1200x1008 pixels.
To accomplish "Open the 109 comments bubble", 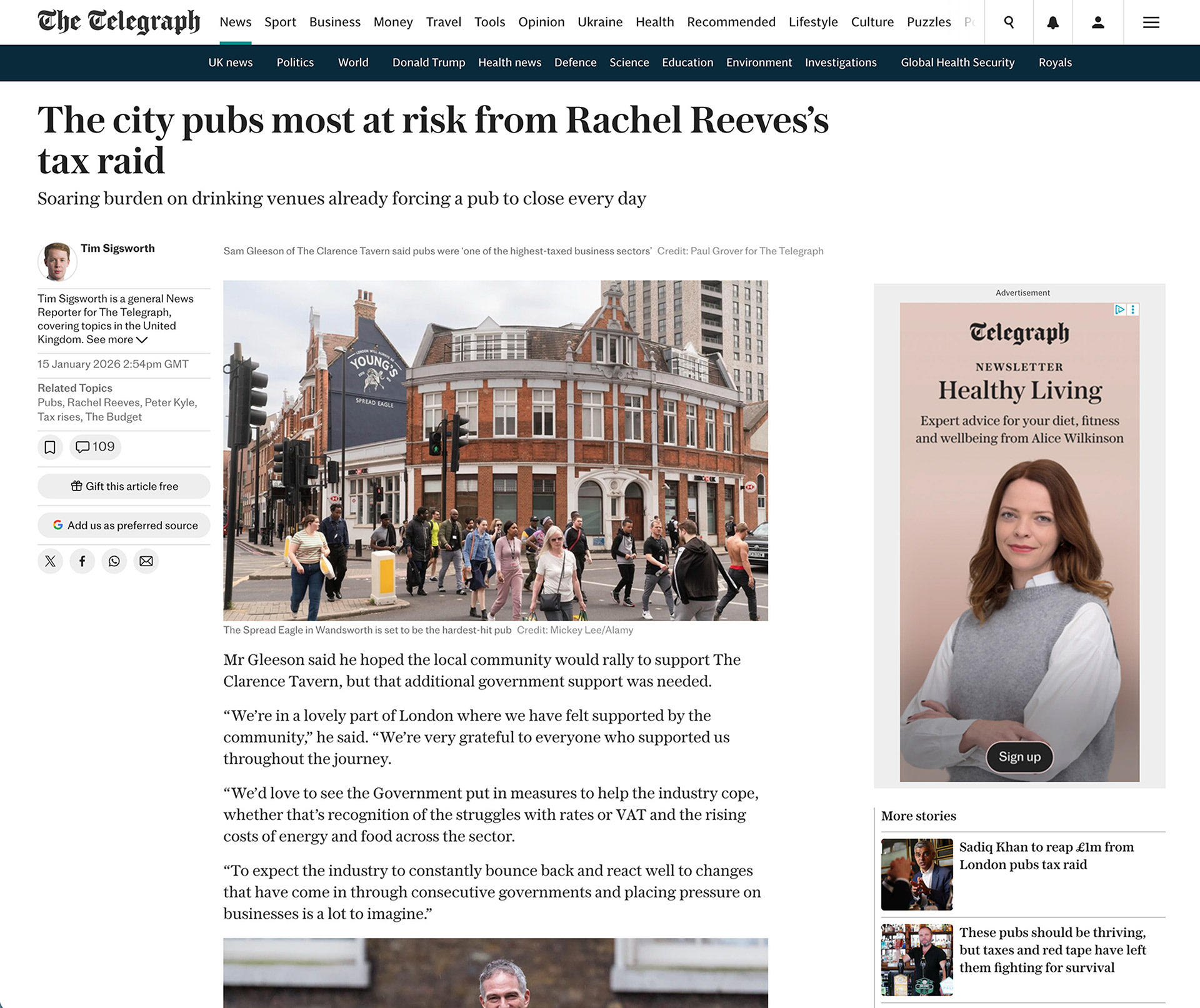I will click(x=95, y=447).
